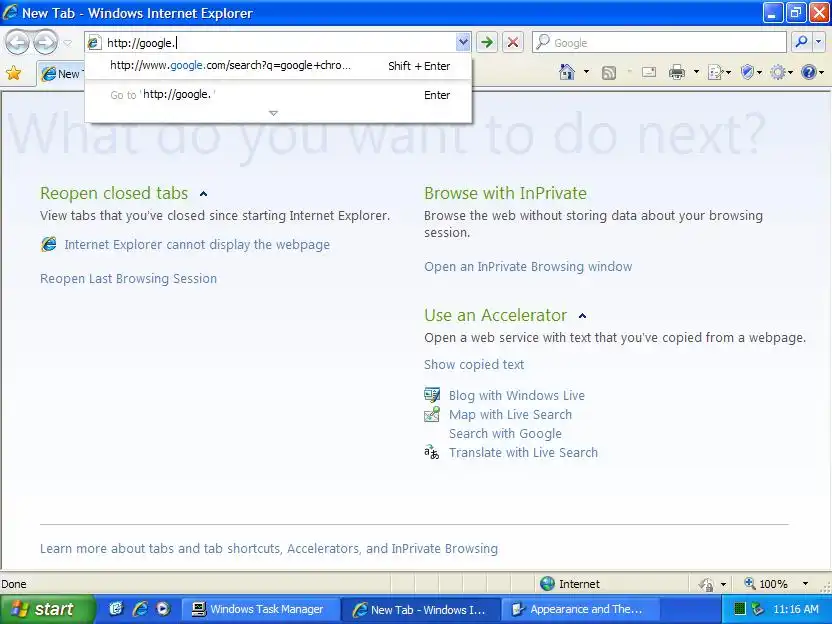Switch to Windows Task Manager taskbar button
Image resolution: width=832 pixels, height=624 pixels.
[259, 609]
